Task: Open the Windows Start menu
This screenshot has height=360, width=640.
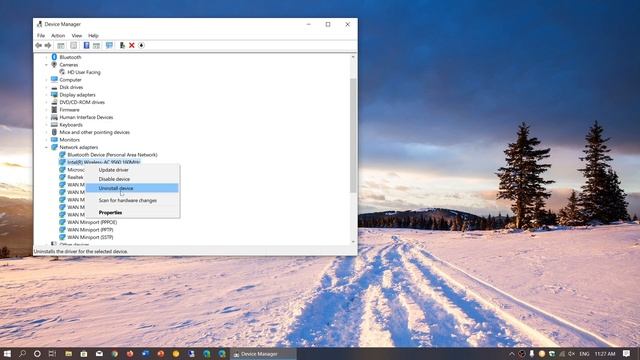Action: click(7, 353)
